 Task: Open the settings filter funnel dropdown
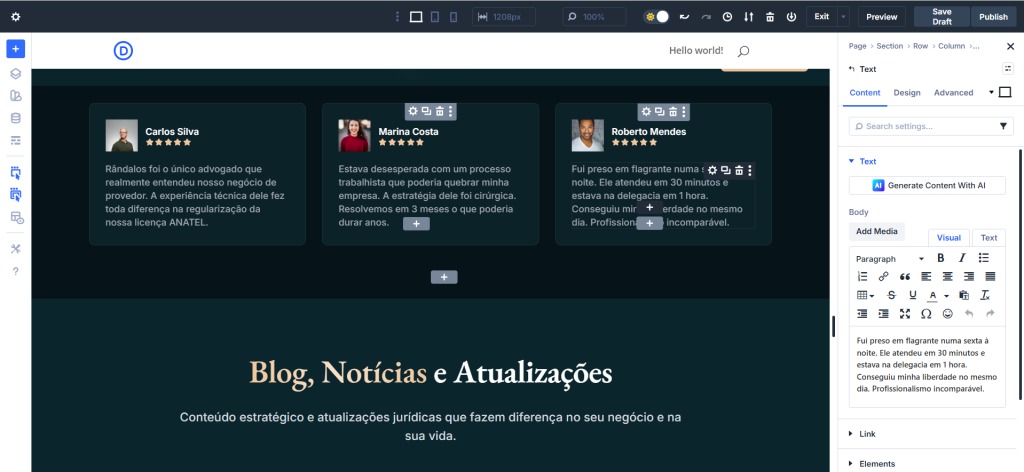pyautogui.click(x=1004, y=126)
